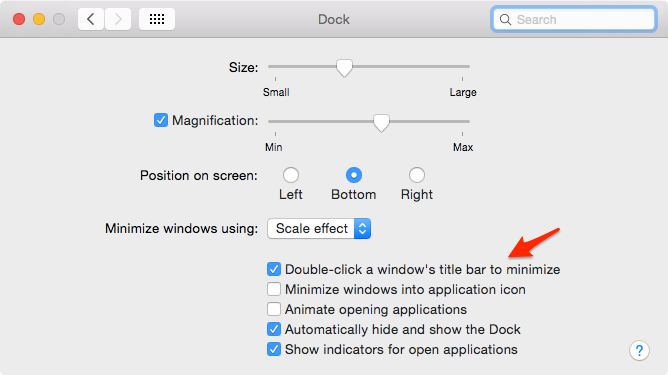
Task: Click the Size slider knob
Action: pos(344,68)
